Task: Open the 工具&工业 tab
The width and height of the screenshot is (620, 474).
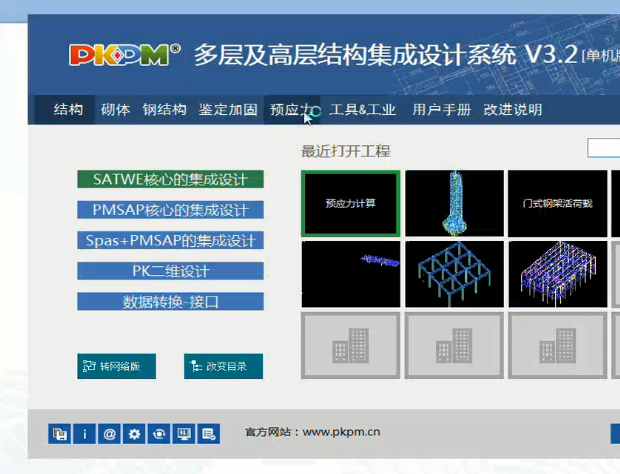Action: tap(363, 110)
